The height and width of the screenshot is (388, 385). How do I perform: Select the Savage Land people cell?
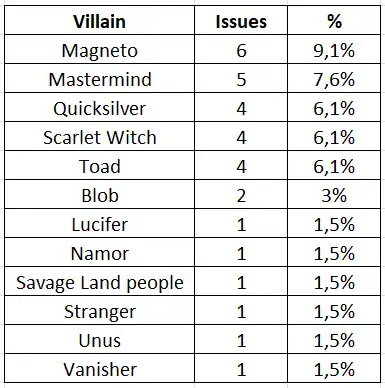pyautogui.click(x=99, y=281)
